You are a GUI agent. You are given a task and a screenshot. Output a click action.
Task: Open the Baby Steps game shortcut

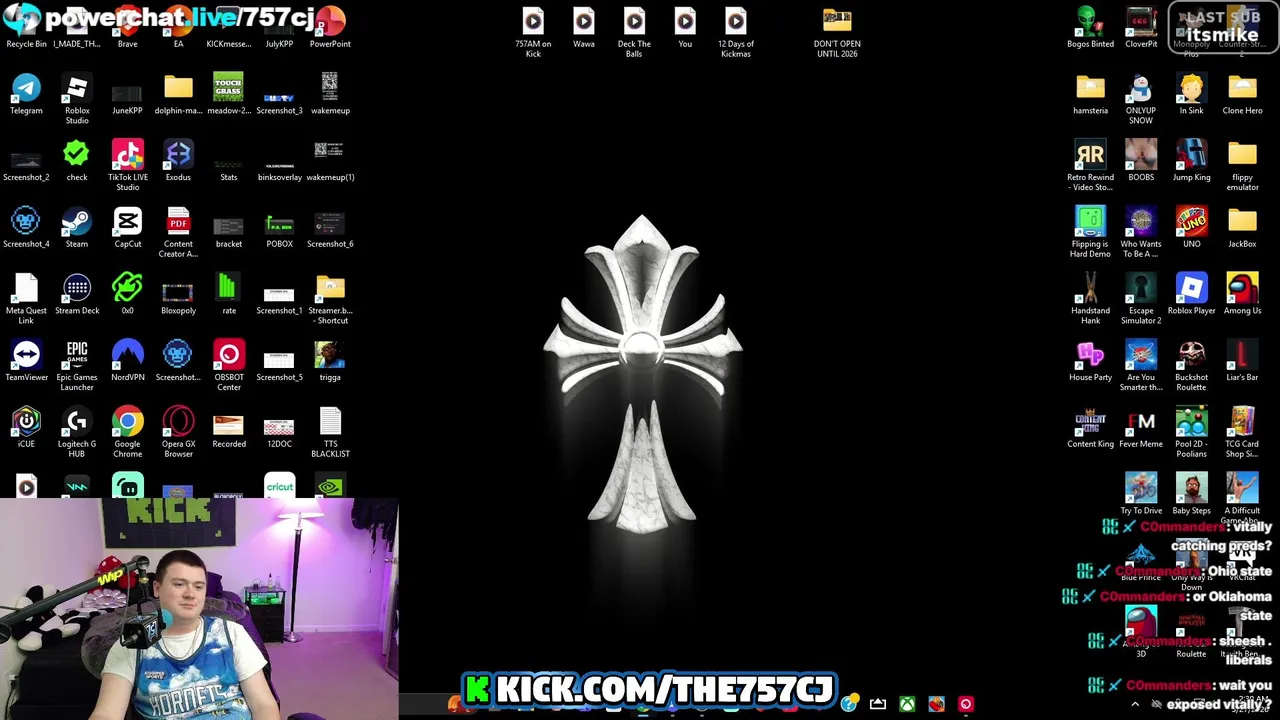[x=1191, y=494]
